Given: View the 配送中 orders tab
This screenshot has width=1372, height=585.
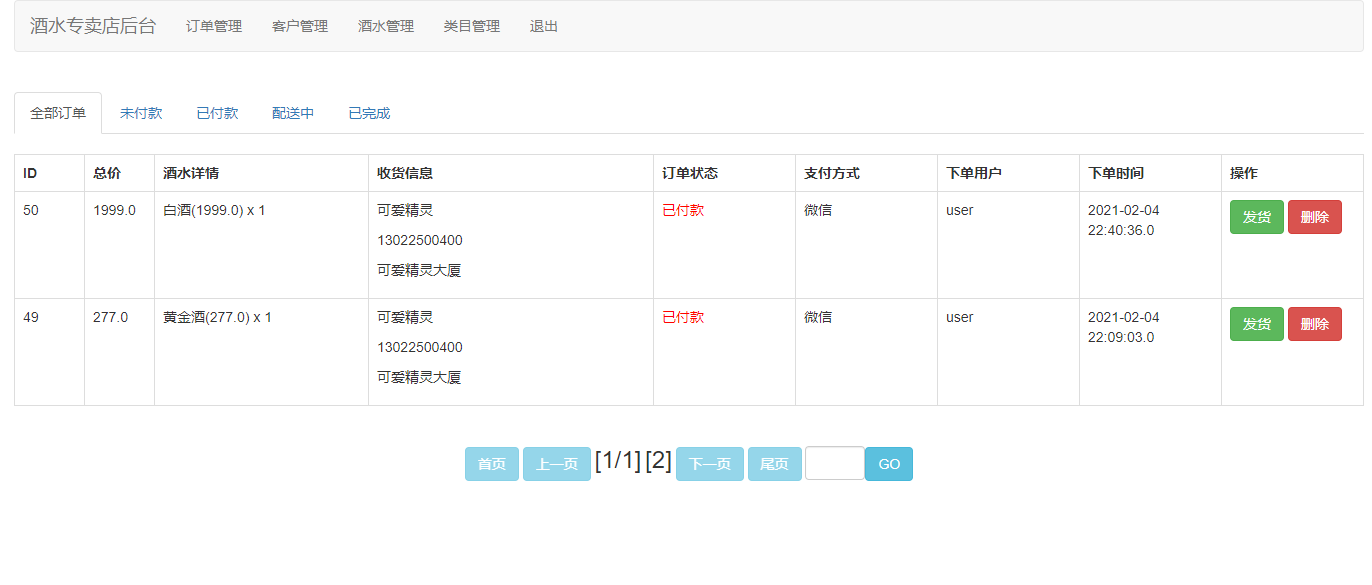Looking at the screenshot, I should (293, 113).
